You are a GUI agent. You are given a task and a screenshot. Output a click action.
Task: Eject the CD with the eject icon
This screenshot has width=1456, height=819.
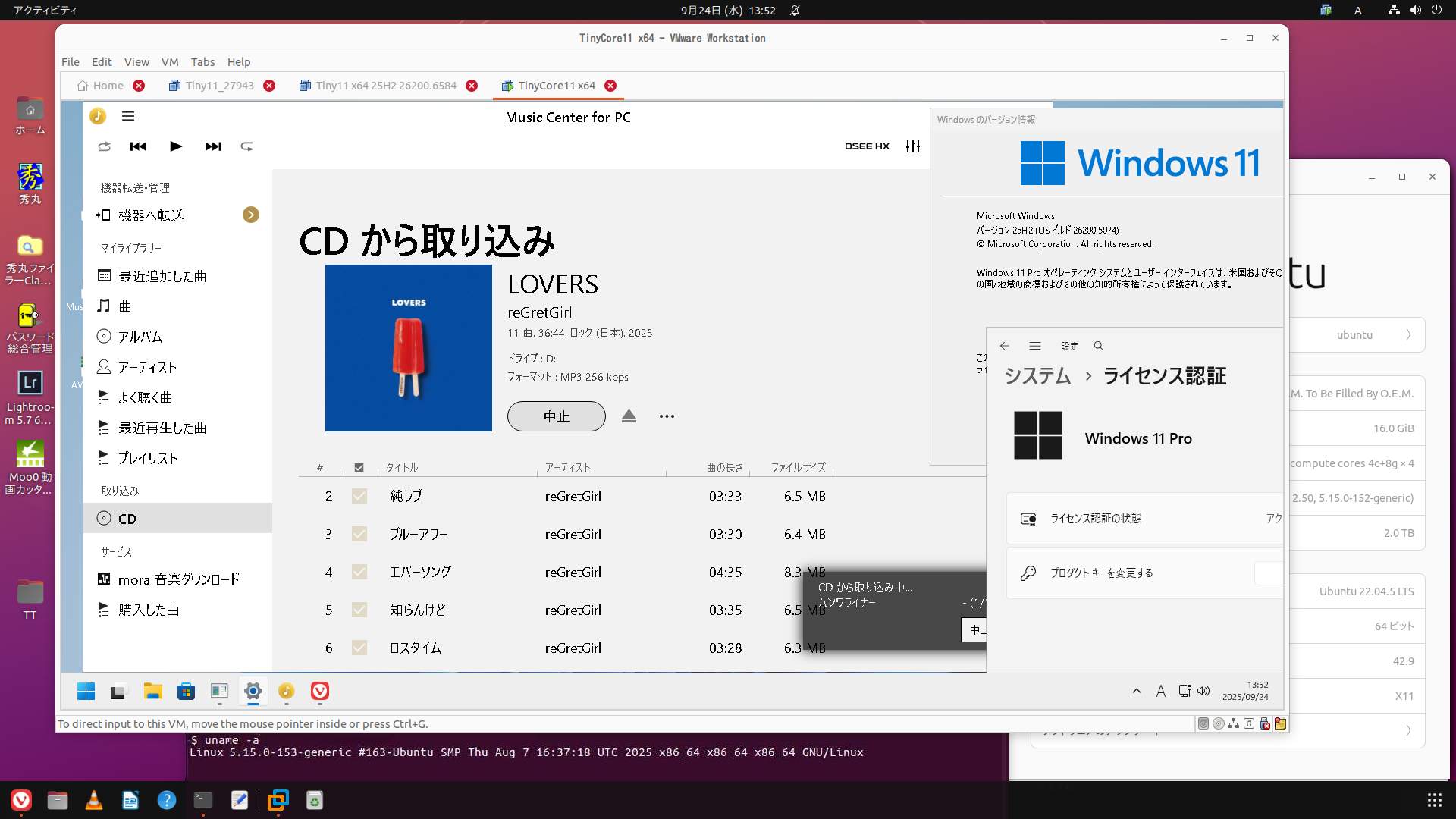click(x=629, y=416)
